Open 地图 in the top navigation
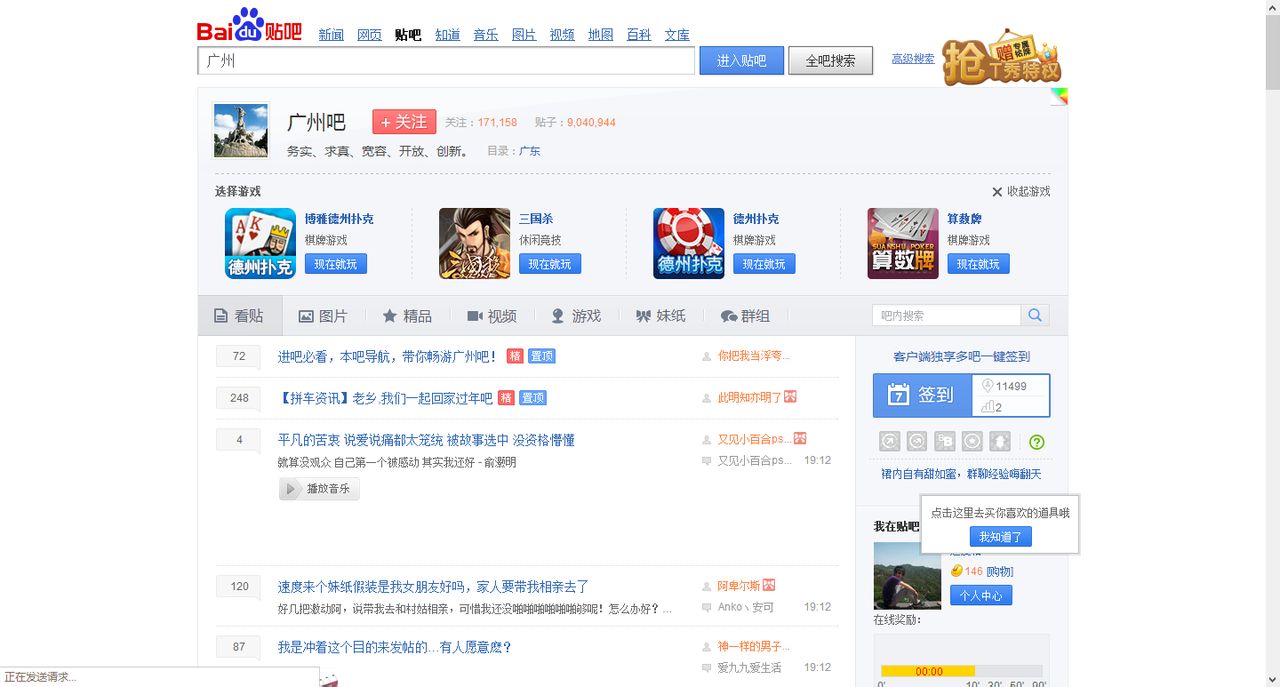Image resolution: width=1280 pixels, height=687 pixels. [600, 35]
